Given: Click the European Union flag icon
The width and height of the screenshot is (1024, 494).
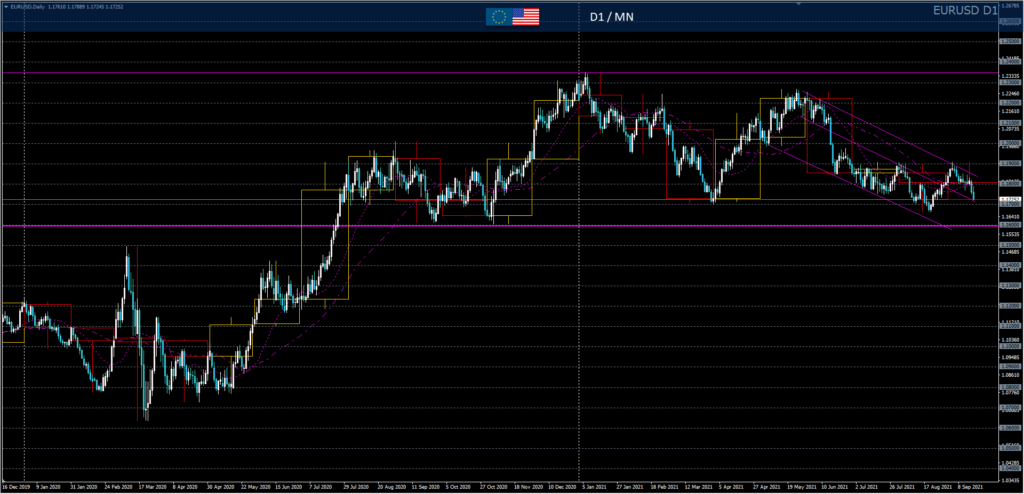Looking at the screenshot, I should tap(497, 16).
